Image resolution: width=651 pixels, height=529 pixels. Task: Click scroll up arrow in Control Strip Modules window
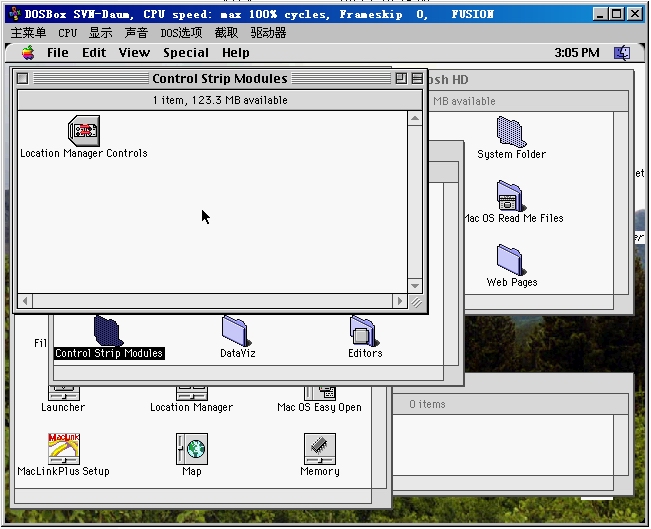pos(415,119)
